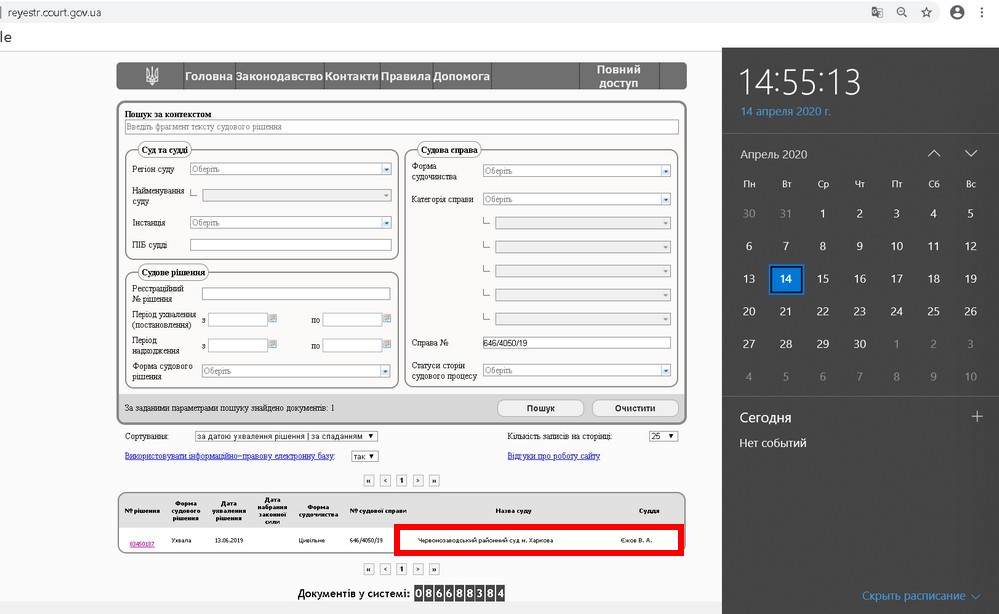Go to previous page using < below results table
Image resolution: width=999 pixels, height=614 pixels.
385,569
